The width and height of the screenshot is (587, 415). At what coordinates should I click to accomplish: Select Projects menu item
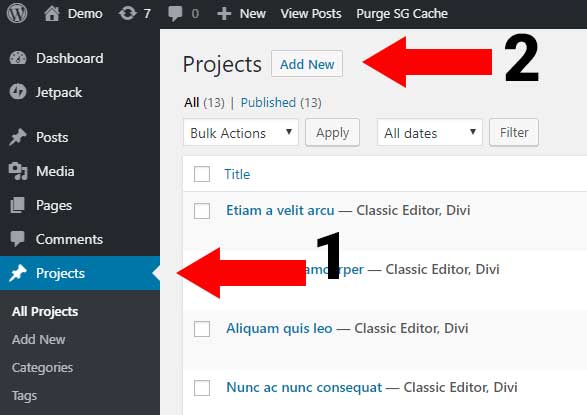click(60, 274)
